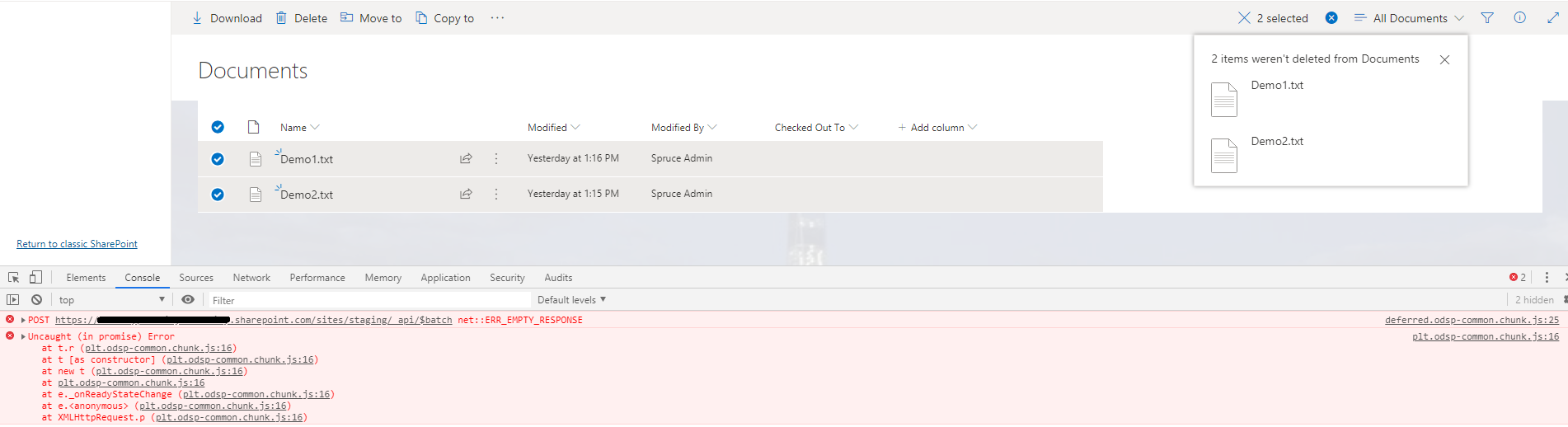Switch to the Performance tab
Image resolution: width=1568 pixels, height=427 pixels.
pos(317,278)
